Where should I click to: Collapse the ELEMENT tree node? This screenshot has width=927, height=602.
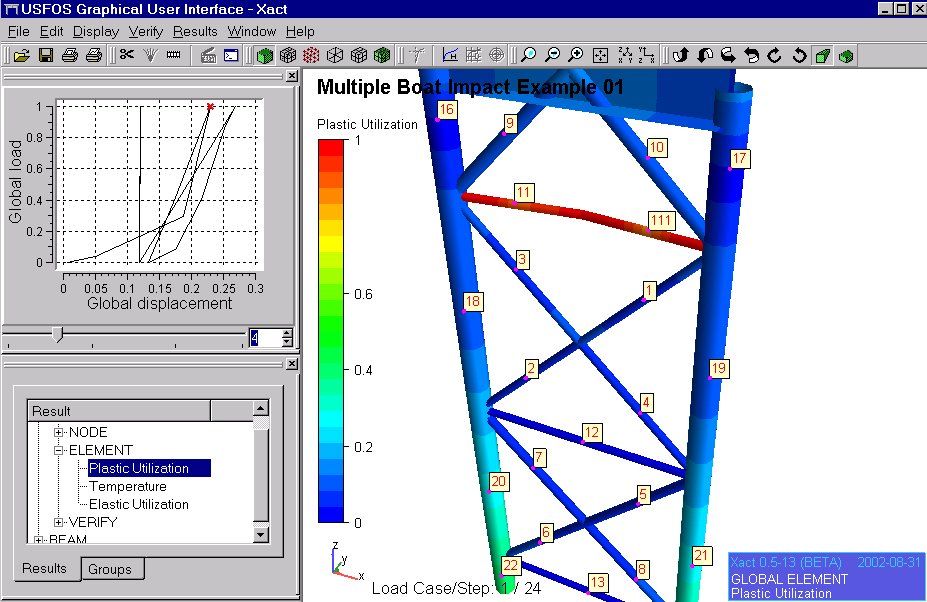tap(59, 450)
